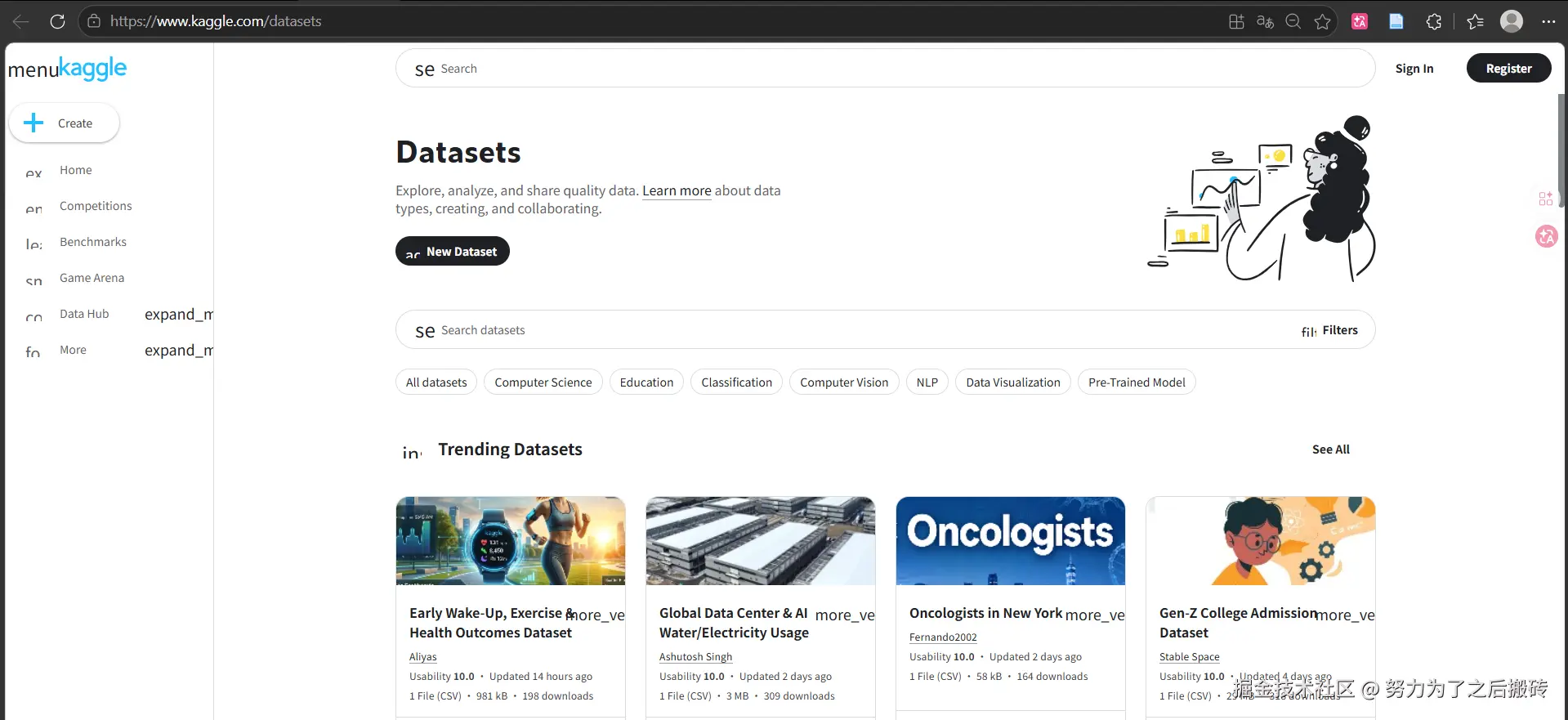This screenshot has width=1568, height=720.
Task: Click the floating pink translate icon at right edge
Action: click(1546, 236)
